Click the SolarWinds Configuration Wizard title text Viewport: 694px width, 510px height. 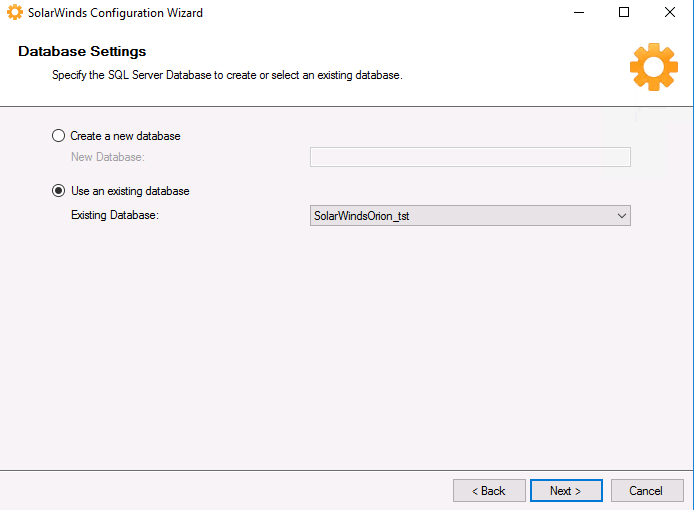click(x=115, y=13)
